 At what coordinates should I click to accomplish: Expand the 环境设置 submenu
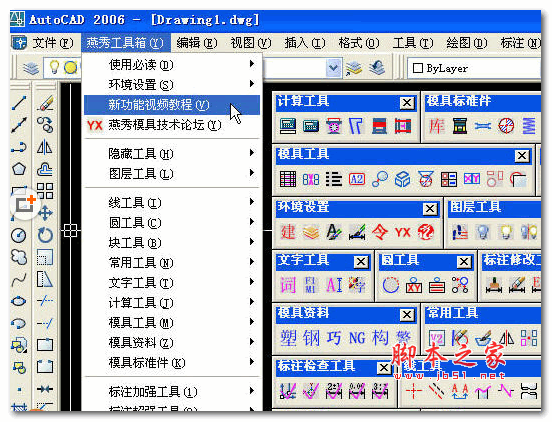coord(172,84)
